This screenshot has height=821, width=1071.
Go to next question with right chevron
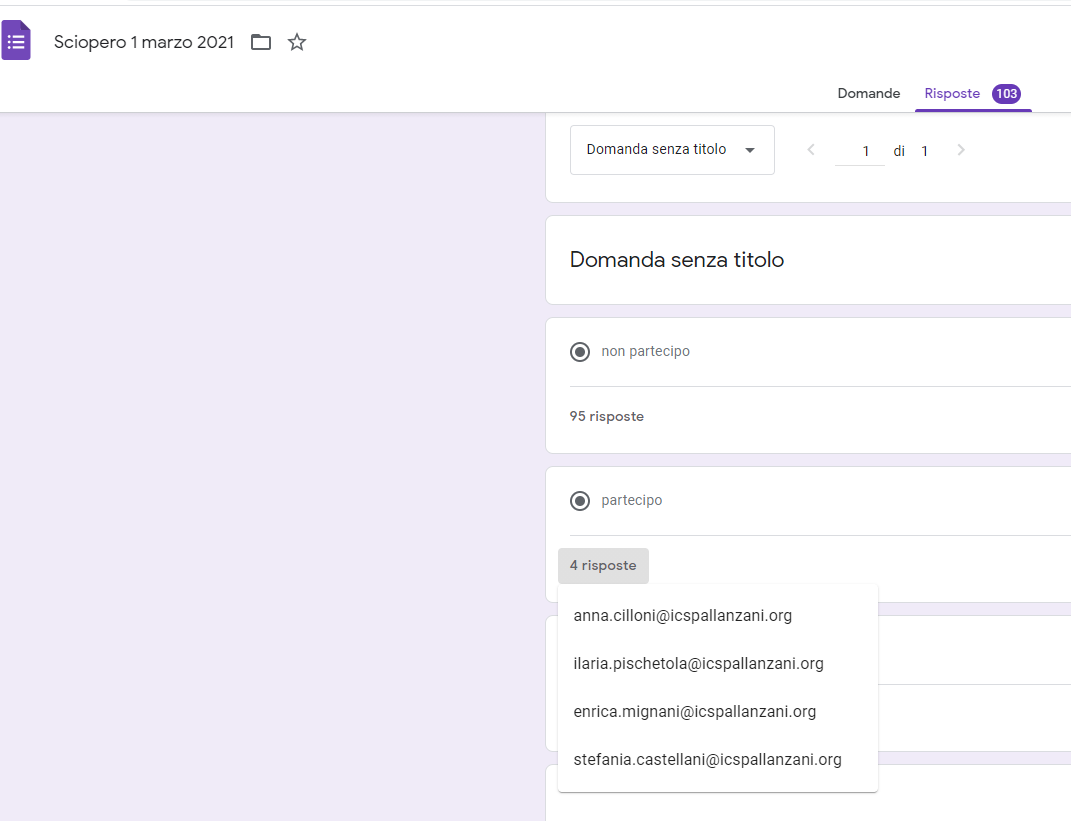[x=961, y=150]
